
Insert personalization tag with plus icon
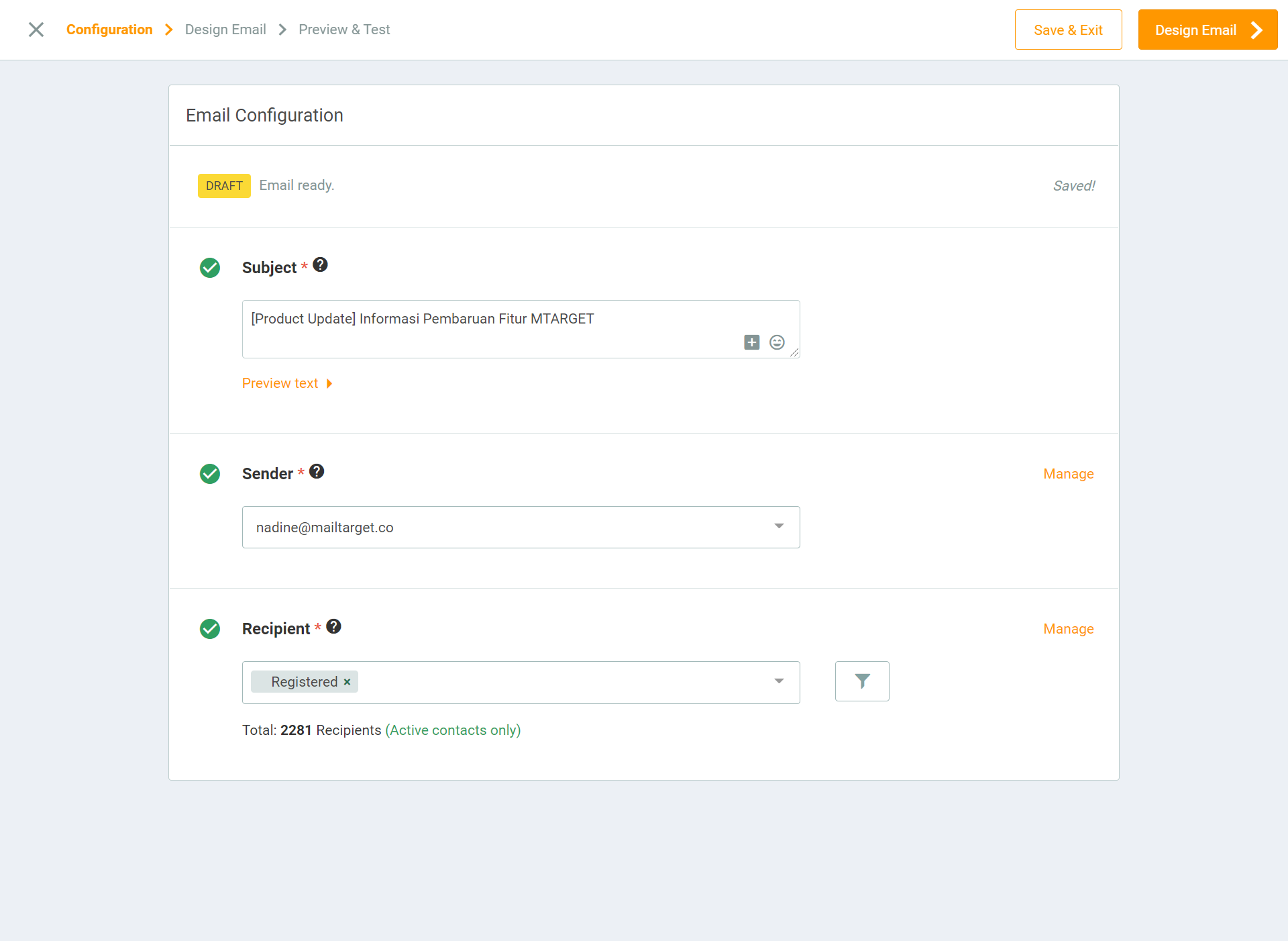[751, 342]
